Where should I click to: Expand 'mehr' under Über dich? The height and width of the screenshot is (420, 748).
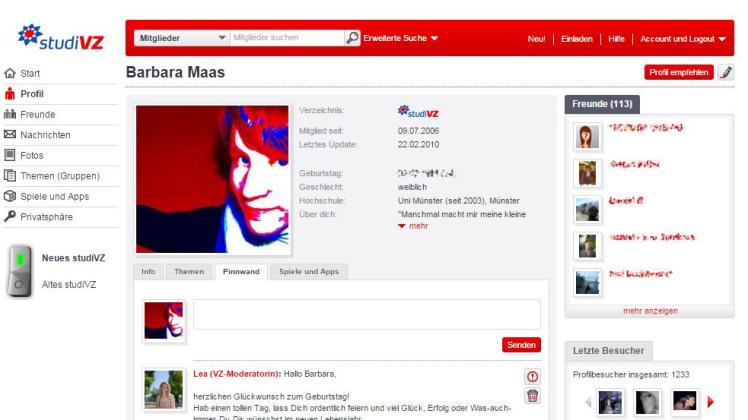[x=413, y=226]
